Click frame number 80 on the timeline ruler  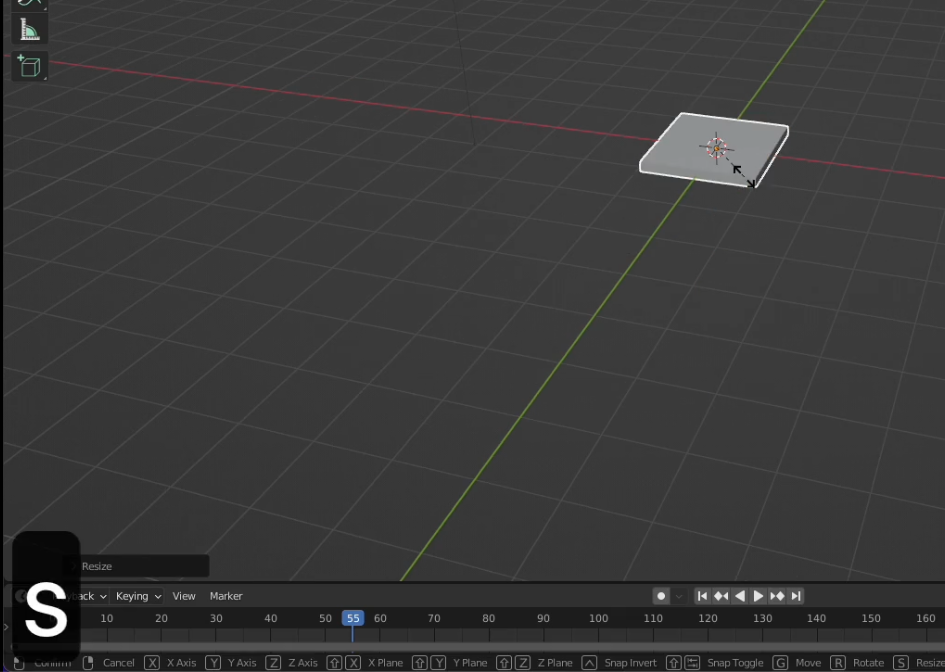(489, 618)
